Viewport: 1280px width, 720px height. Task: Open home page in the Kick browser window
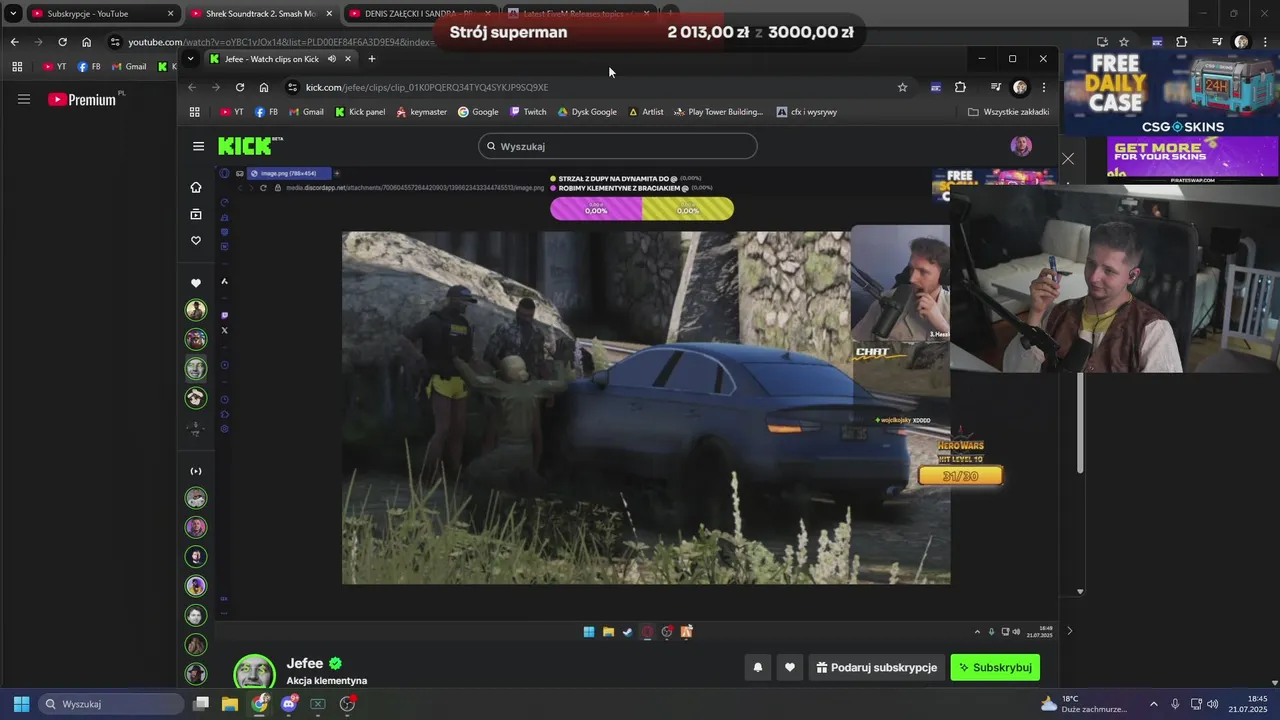264,87
